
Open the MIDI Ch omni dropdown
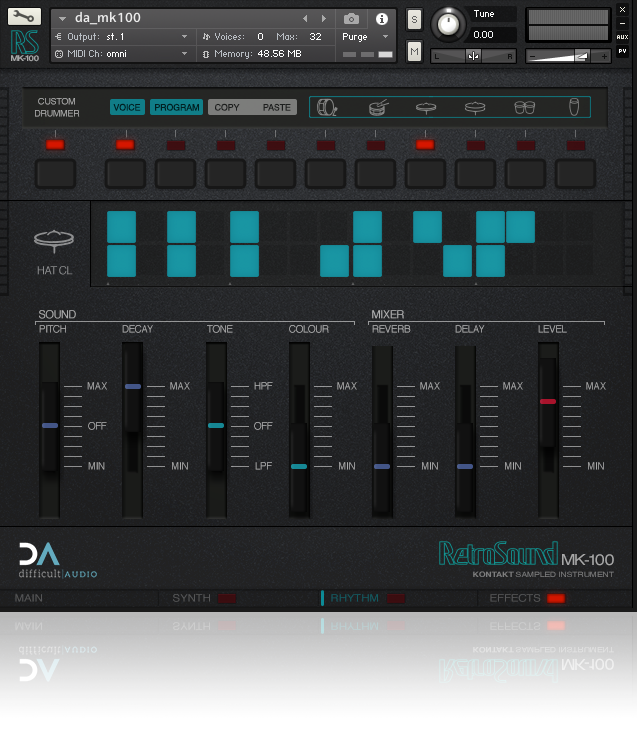122,54
